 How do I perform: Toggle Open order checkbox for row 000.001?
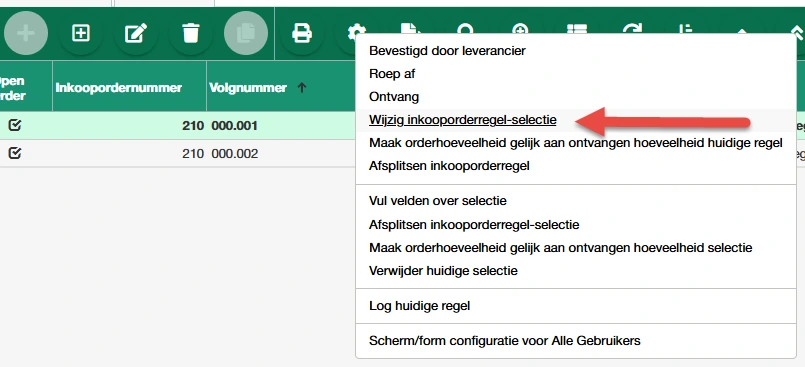pyautogui.click(x=15, y=125)
